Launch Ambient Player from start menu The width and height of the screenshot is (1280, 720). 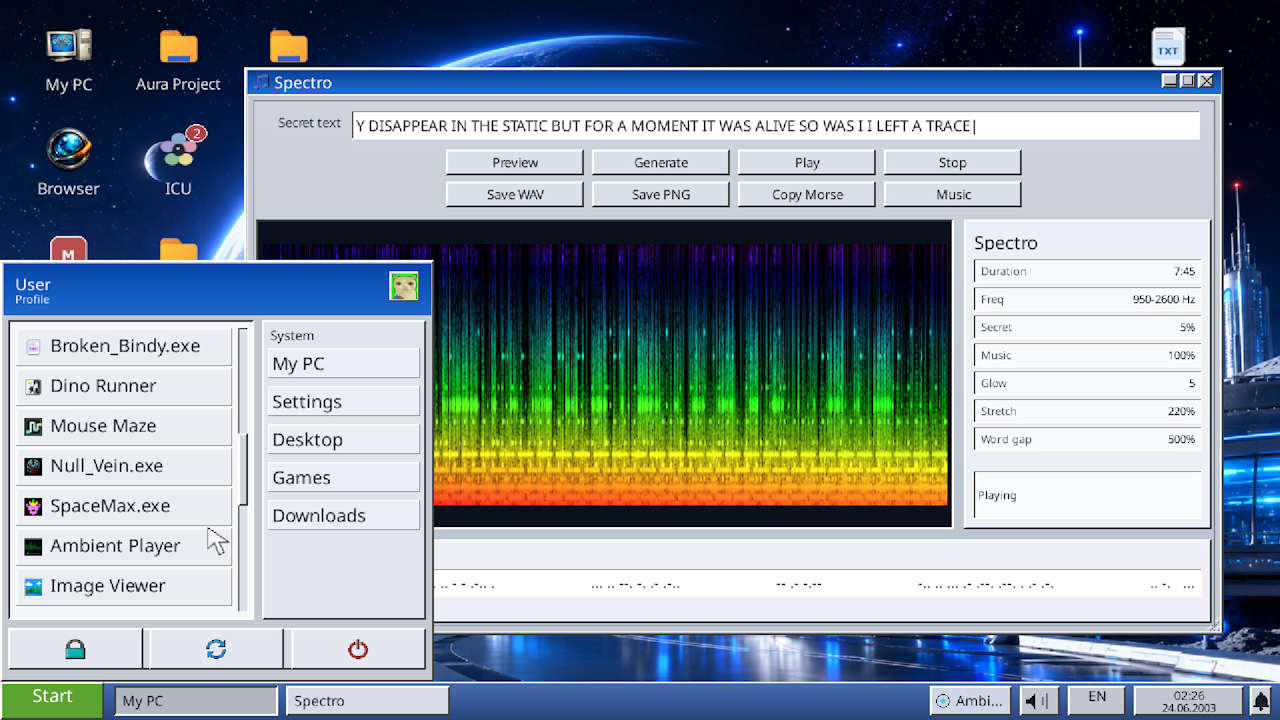point(124,546)
